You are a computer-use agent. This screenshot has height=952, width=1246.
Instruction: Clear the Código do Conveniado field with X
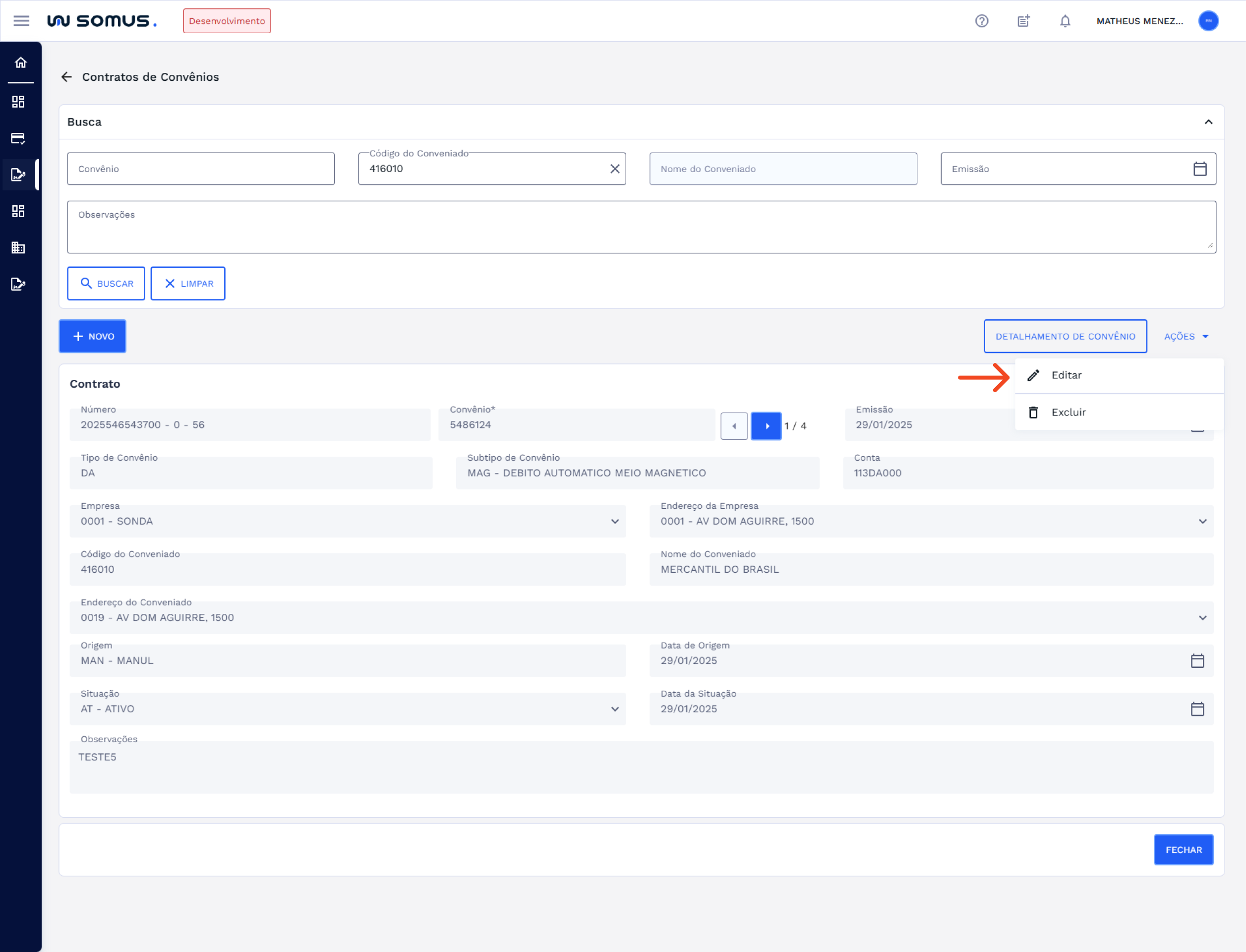click(615, 168)
